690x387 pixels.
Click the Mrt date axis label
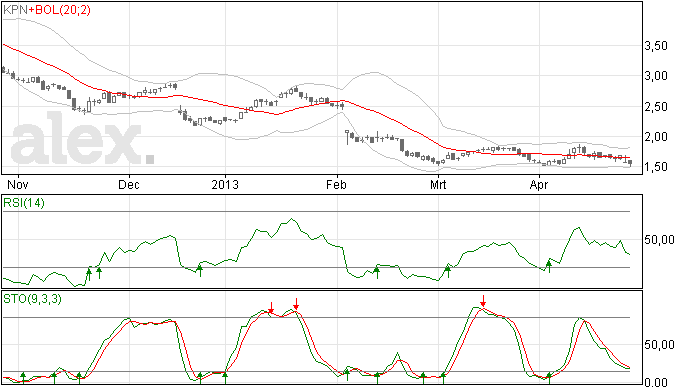click(438, 184)
